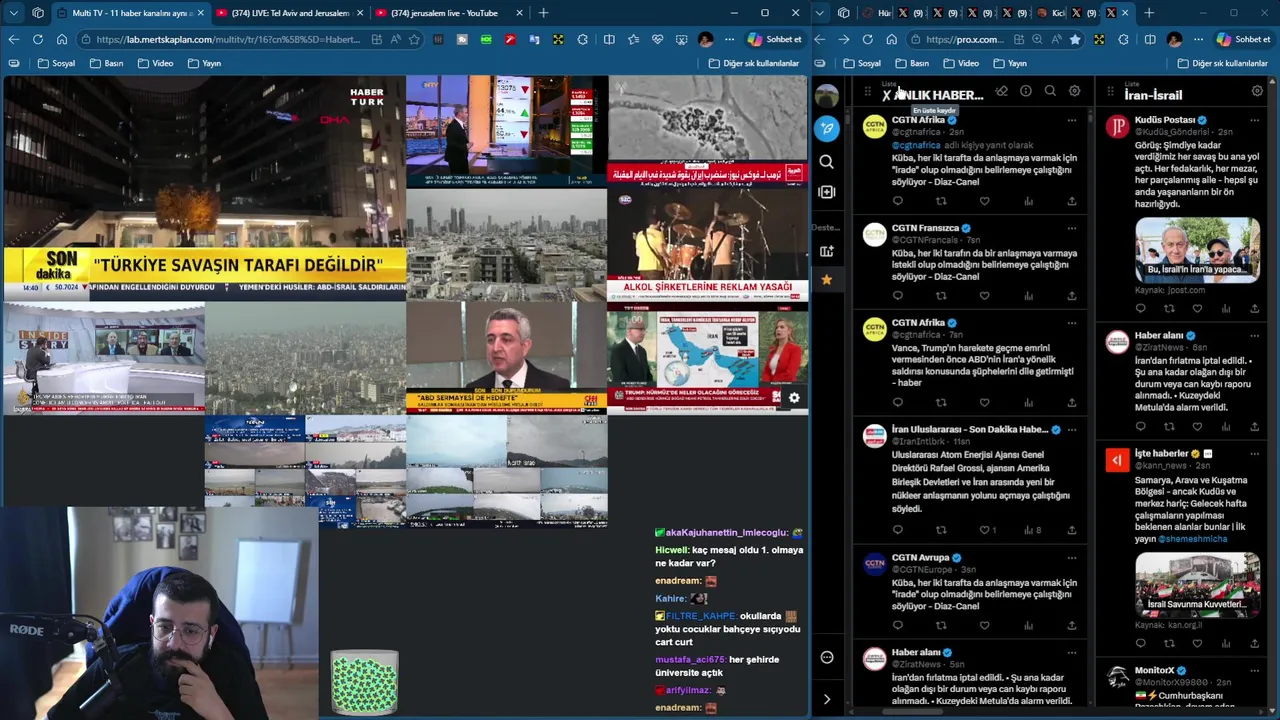This screenshot has height=720, width=1280.
Task: Open tab list dropdown in left browser window
Action: click(14, 13)
